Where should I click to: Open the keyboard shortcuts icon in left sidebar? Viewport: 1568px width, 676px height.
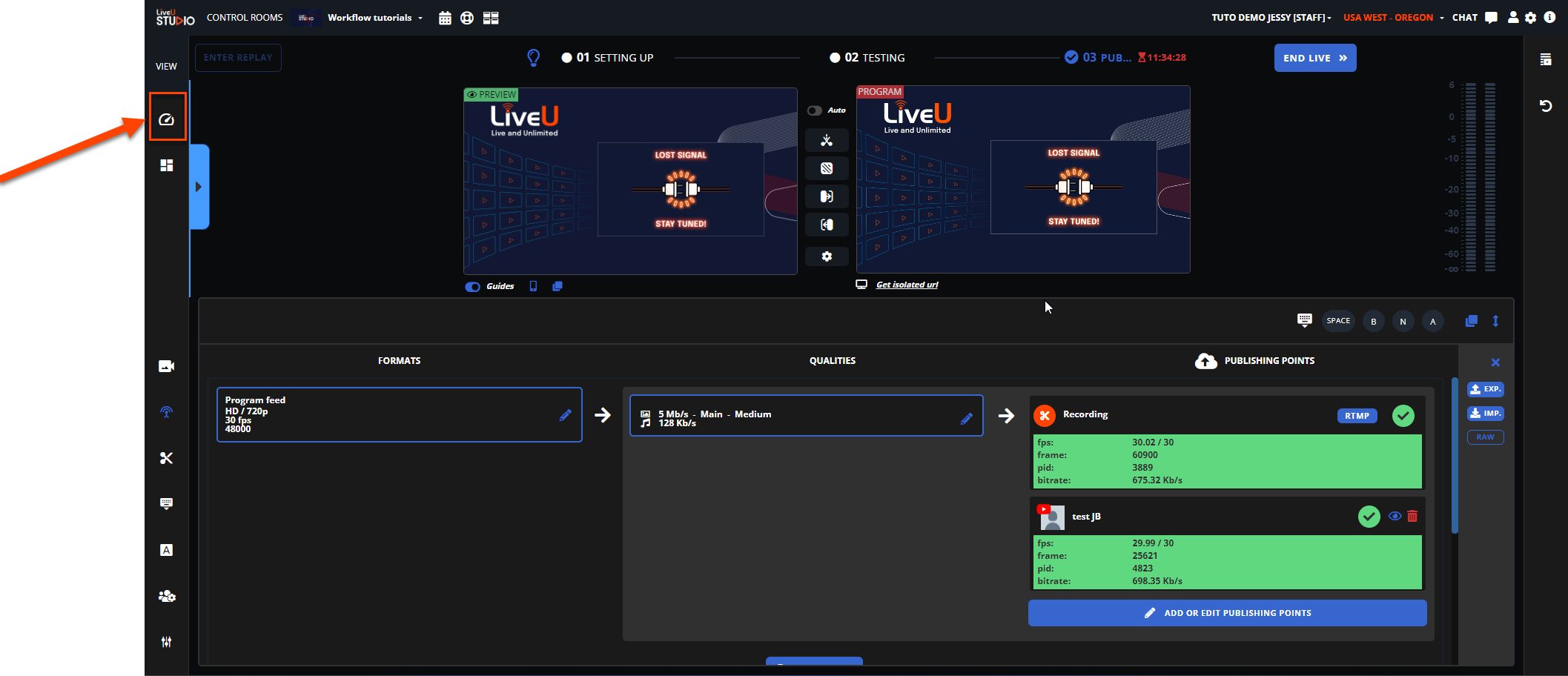167,504
